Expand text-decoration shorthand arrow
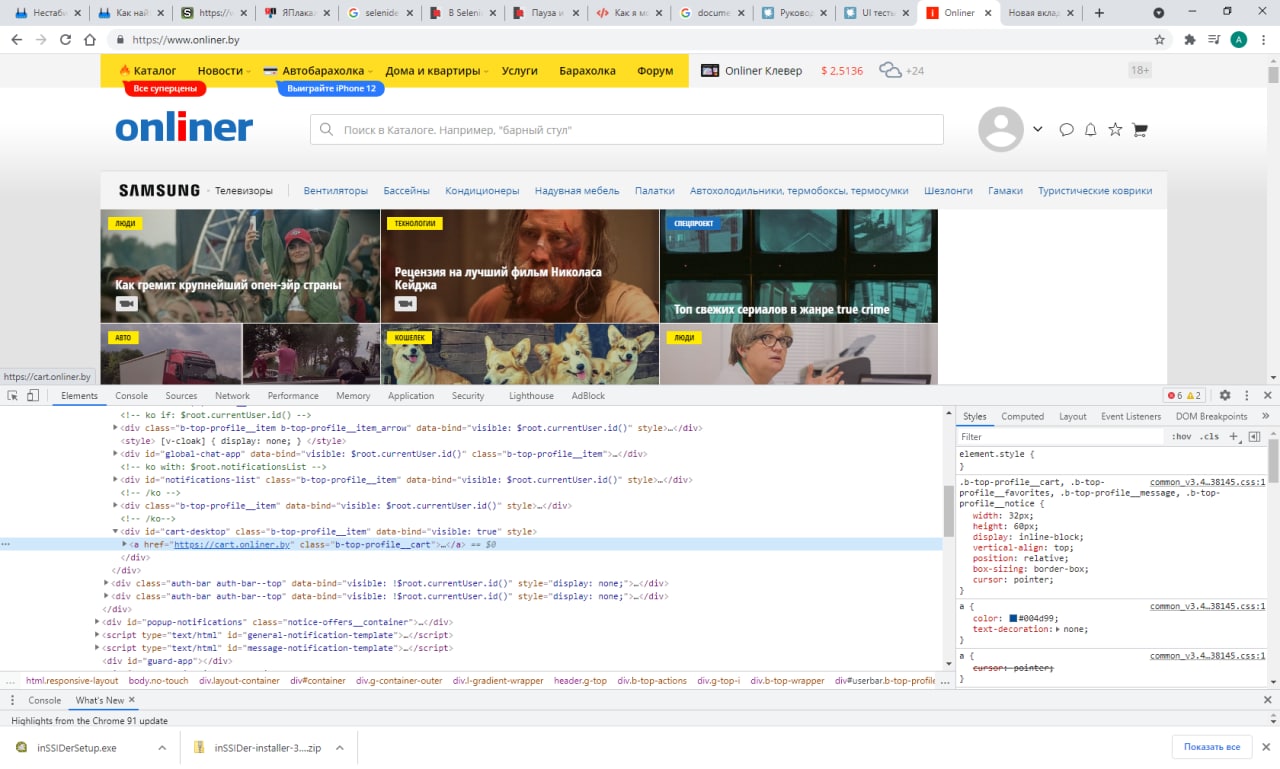Screen dimensions: 1280x769 click(1056, 629)
